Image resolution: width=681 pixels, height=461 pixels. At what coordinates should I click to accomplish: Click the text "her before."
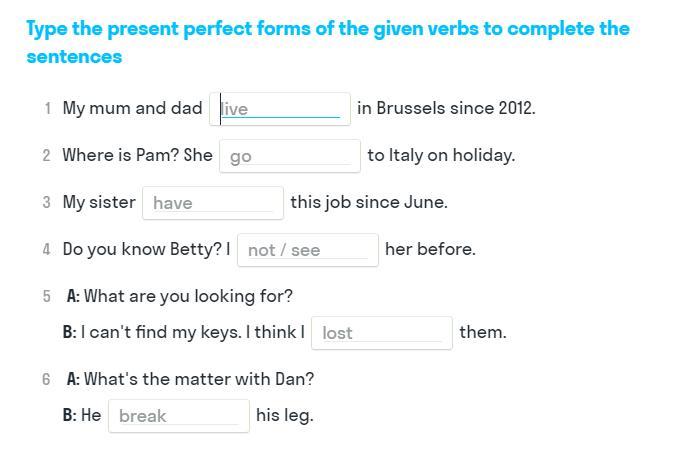430,249
